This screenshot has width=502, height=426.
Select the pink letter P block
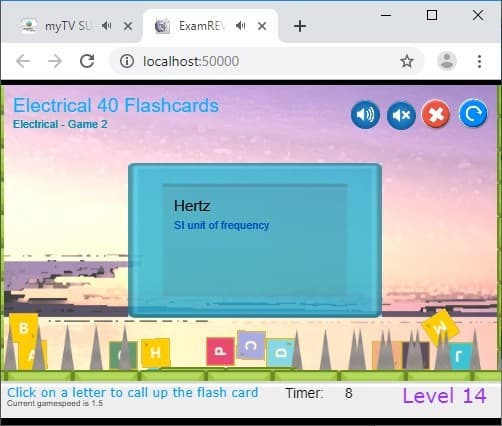(x=220, y=351)
